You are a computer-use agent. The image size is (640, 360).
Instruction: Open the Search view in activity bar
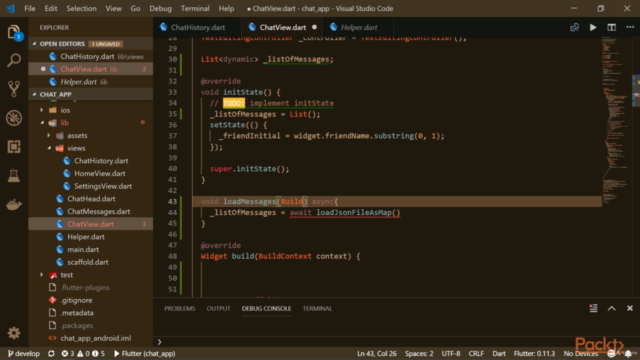[x=14, y=60]
